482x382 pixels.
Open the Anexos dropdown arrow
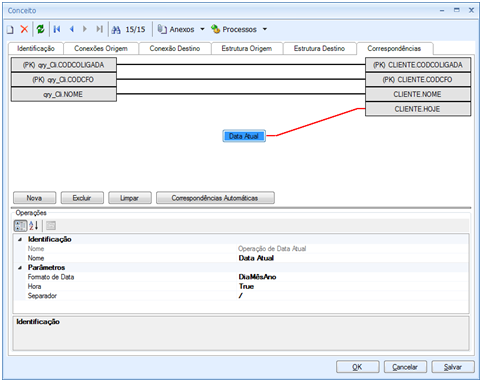pos(202,29)
